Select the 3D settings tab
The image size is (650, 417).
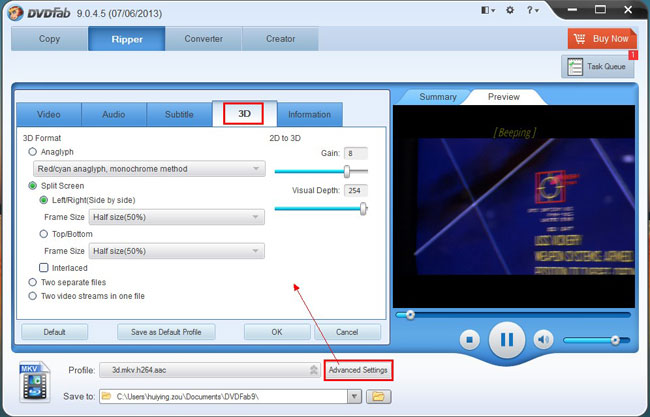click(244, 114)
